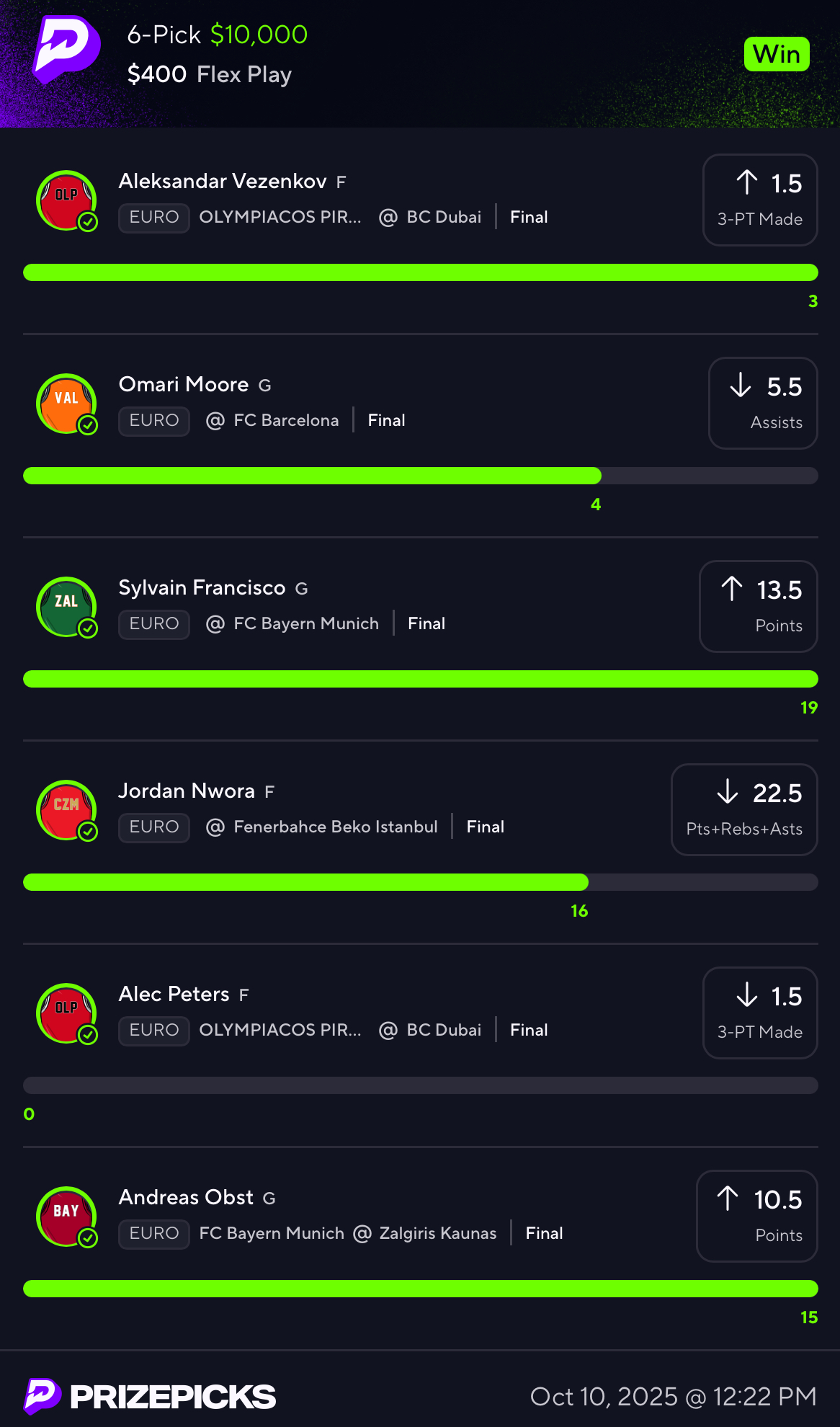Tap Jordan Nwora's CZM jersey icon

click(x=66, y=810)
